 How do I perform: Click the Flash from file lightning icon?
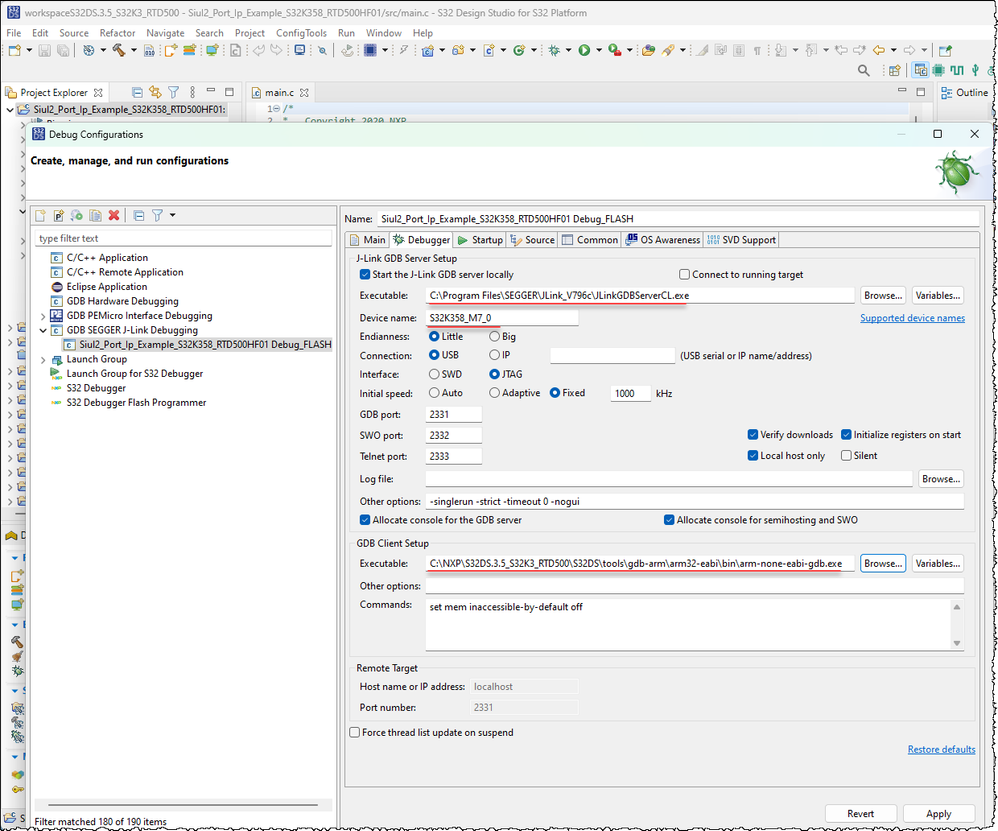click(x=404, y=50)
